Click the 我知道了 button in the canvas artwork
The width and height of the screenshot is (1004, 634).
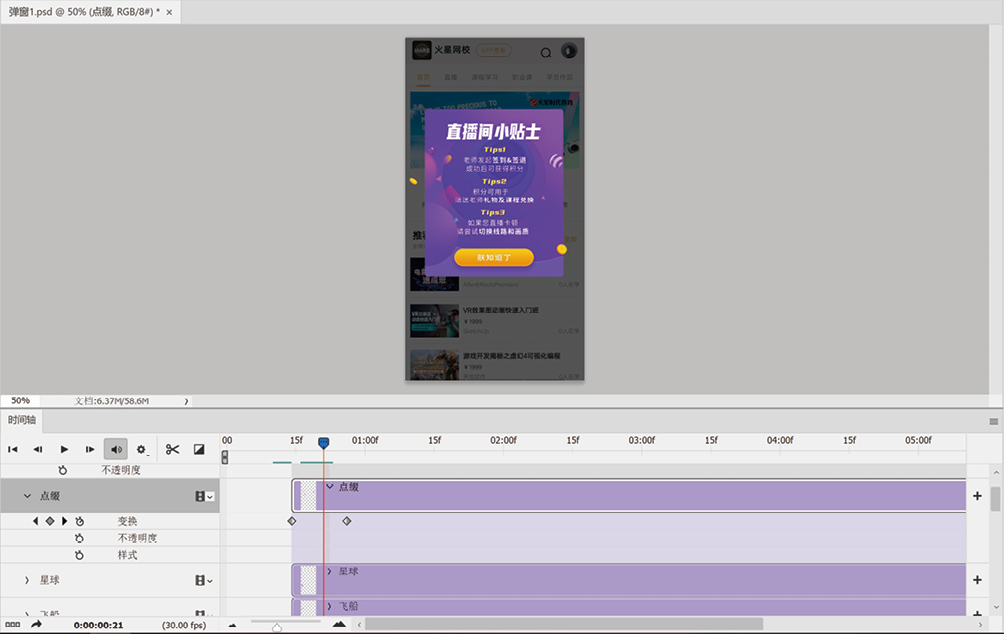click(494, 257)
